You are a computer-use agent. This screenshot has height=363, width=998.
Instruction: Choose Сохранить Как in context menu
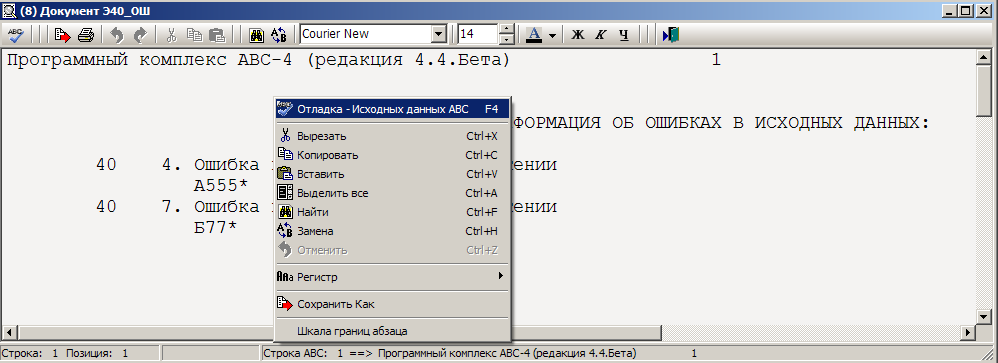click(x=392, y=304)
